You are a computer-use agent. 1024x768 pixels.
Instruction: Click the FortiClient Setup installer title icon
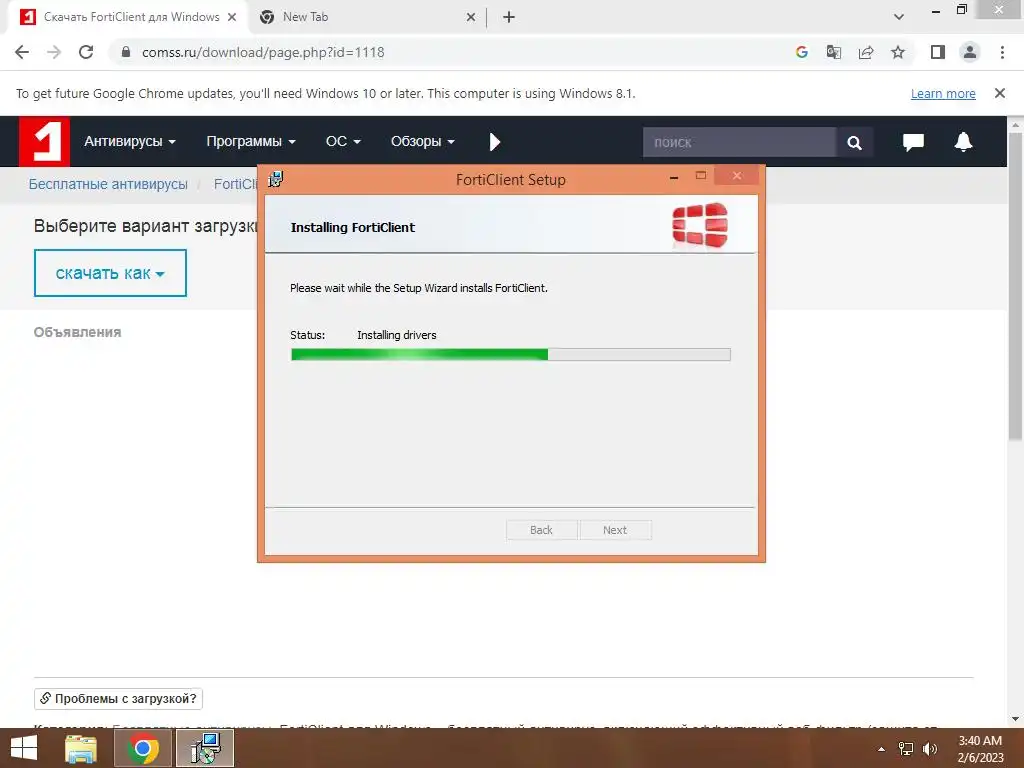(276, 179)
